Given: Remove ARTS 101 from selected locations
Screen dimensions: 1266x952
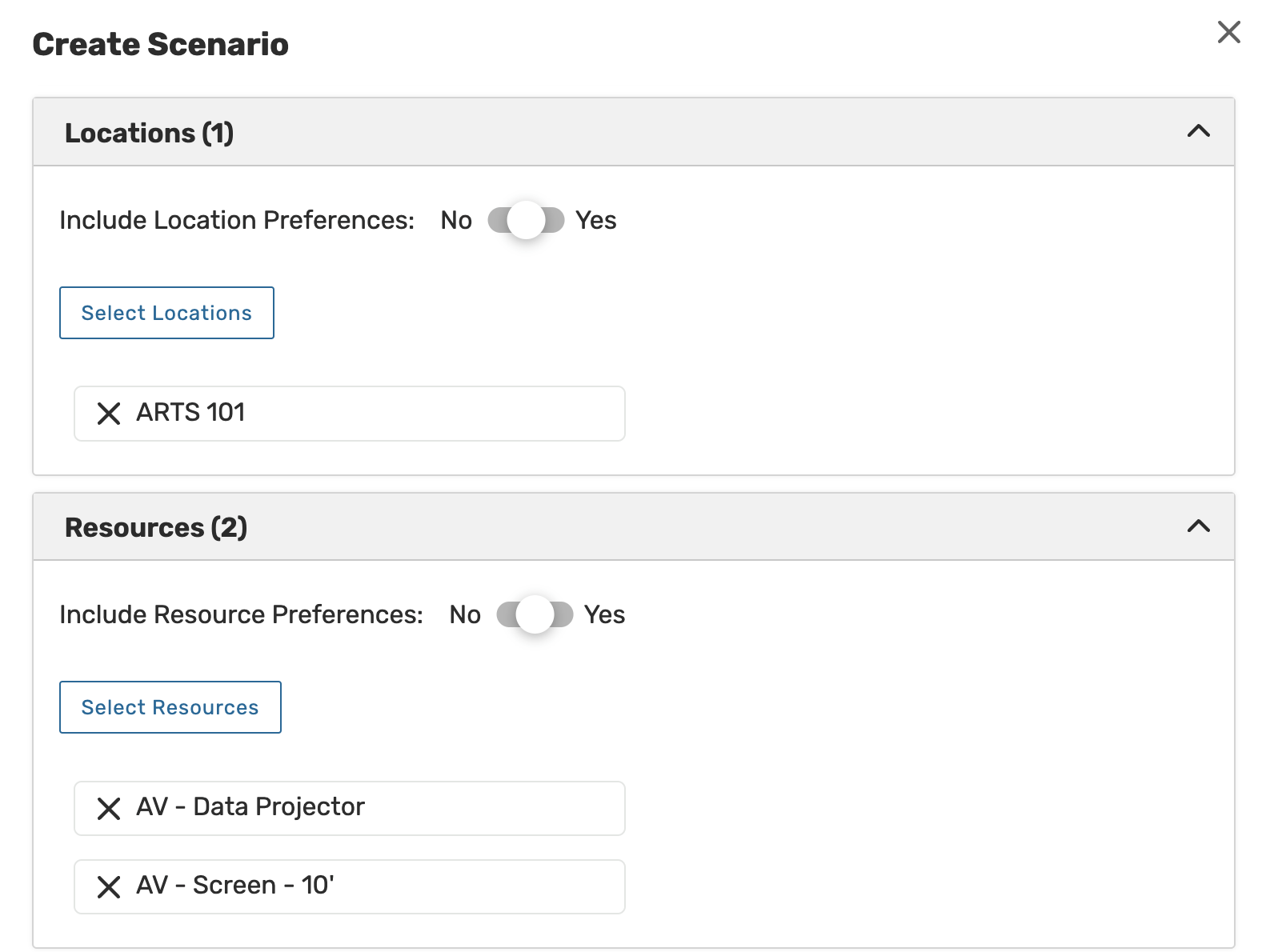Looking at the screenshot, I should [109, 414].
